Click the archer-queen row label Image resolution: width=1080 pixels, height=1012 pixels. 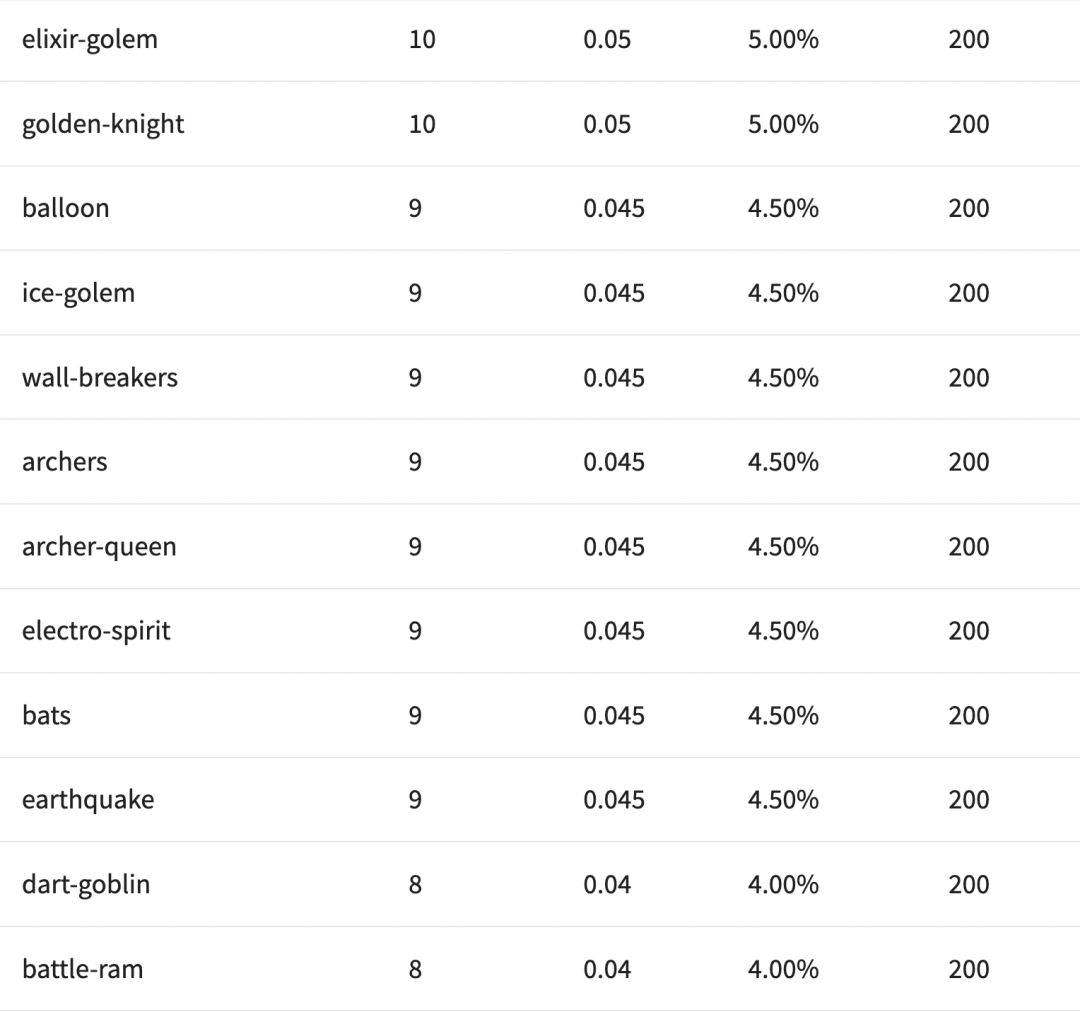tap(99, 547)
